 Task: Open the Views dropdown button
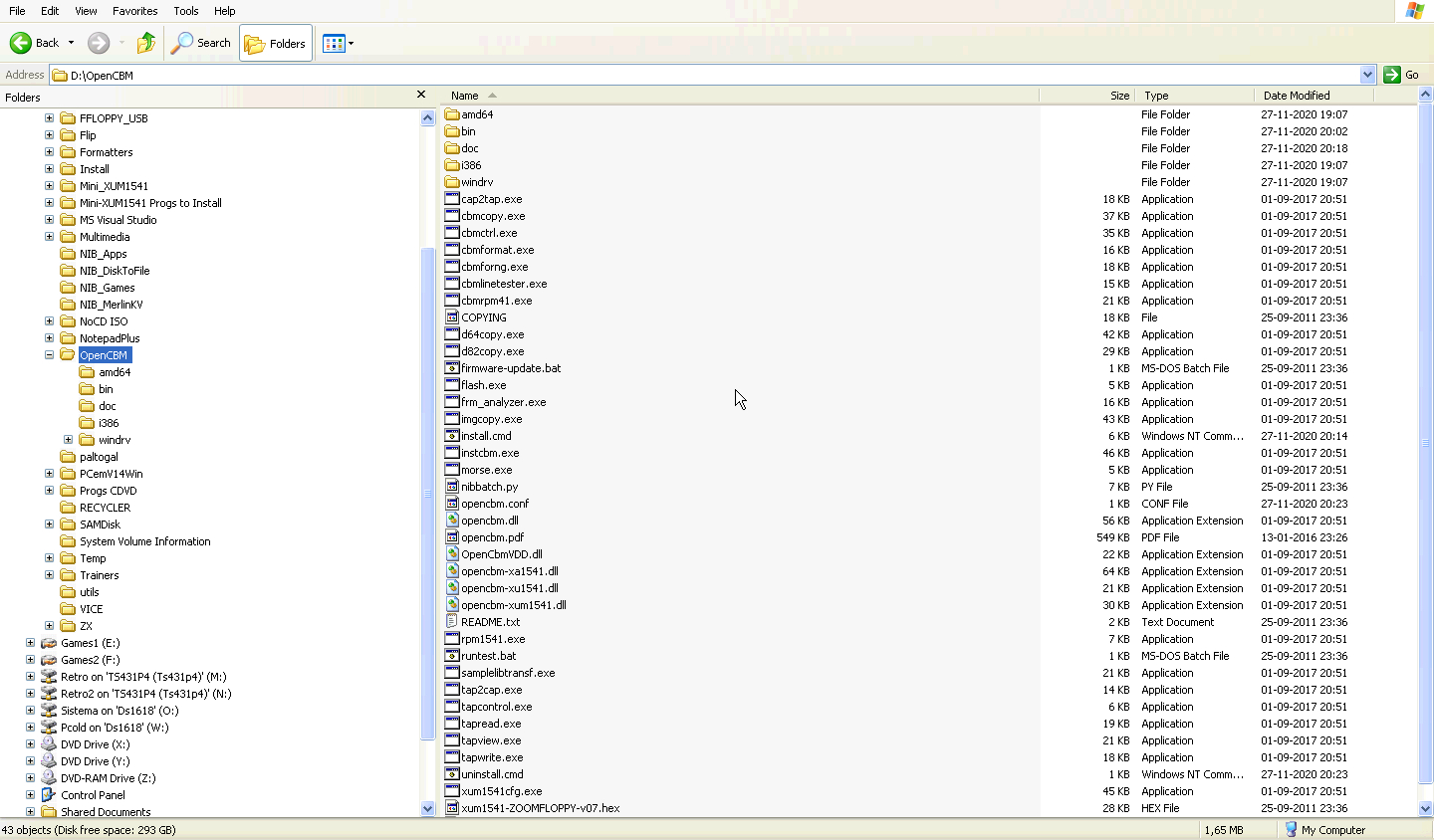coord(338,43)
